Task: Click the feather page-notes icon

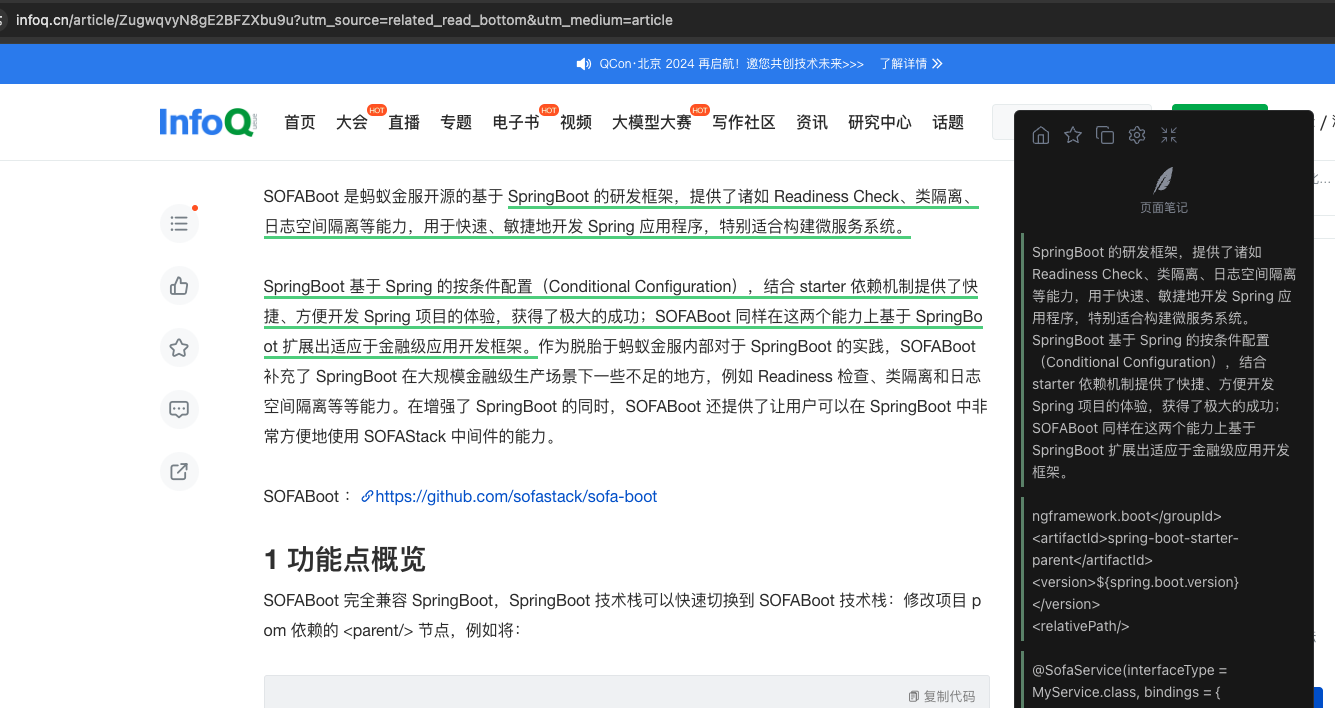Action: [1164, 181]
